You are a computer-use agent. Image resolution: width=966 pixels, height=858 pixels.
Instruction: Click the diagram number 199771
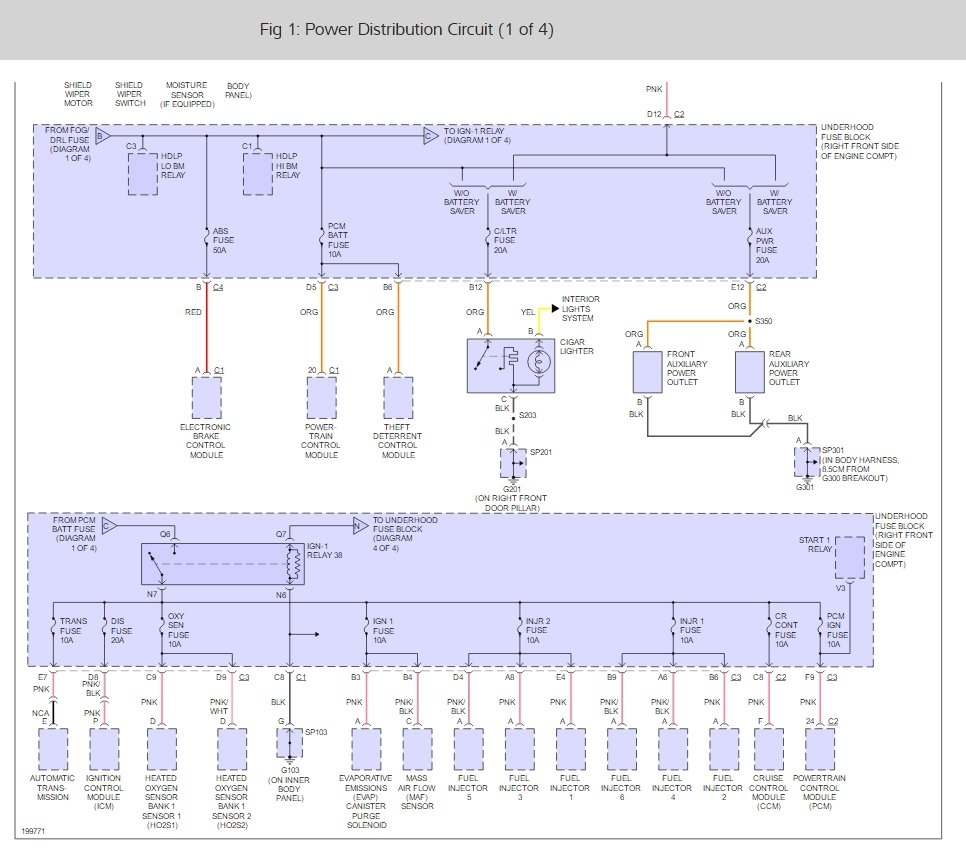pos(33,831)
